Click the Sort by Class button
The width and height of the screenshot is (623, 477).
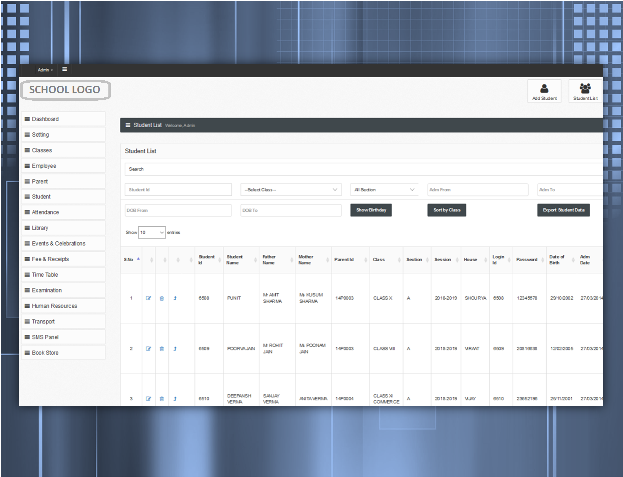pos(447,210)
